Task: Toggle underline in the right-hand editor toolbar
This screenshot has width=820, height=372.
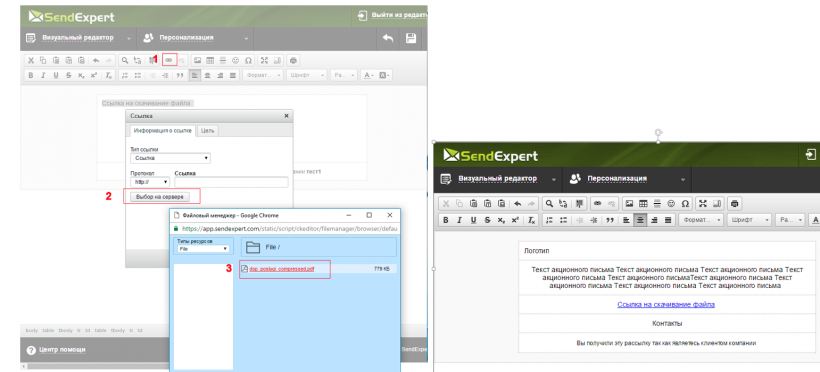Action: 473,220
